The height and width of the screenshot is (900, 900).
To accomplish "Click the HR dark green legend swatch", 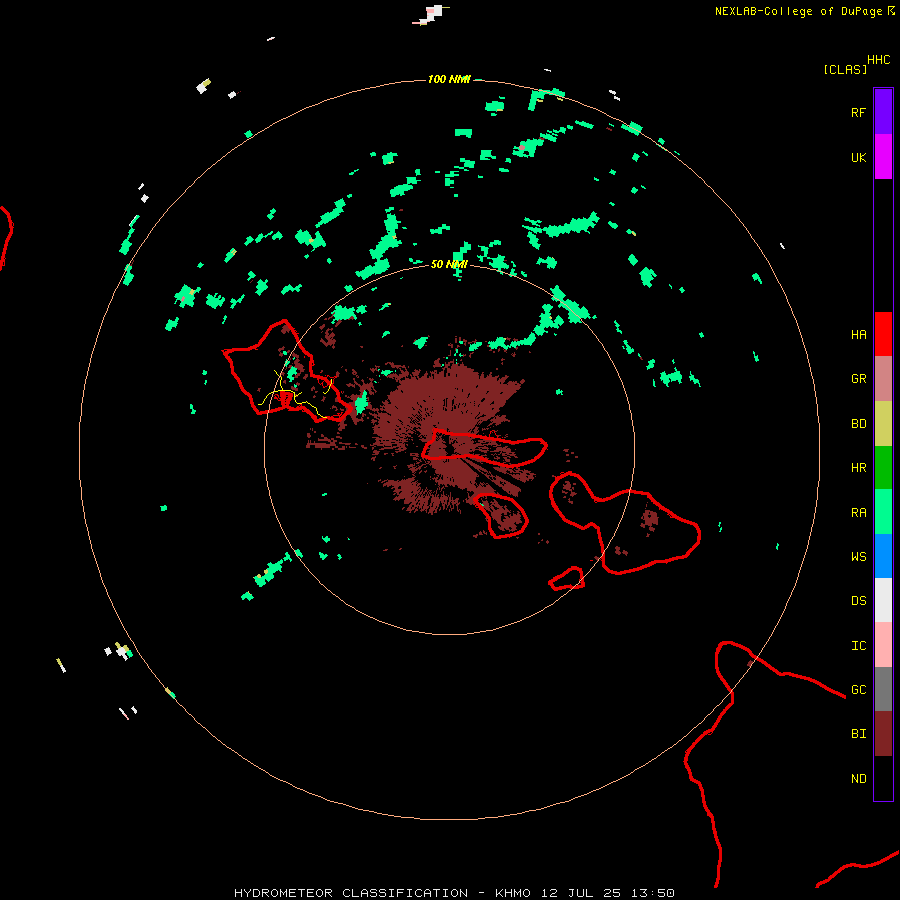I will pos(883,468).
